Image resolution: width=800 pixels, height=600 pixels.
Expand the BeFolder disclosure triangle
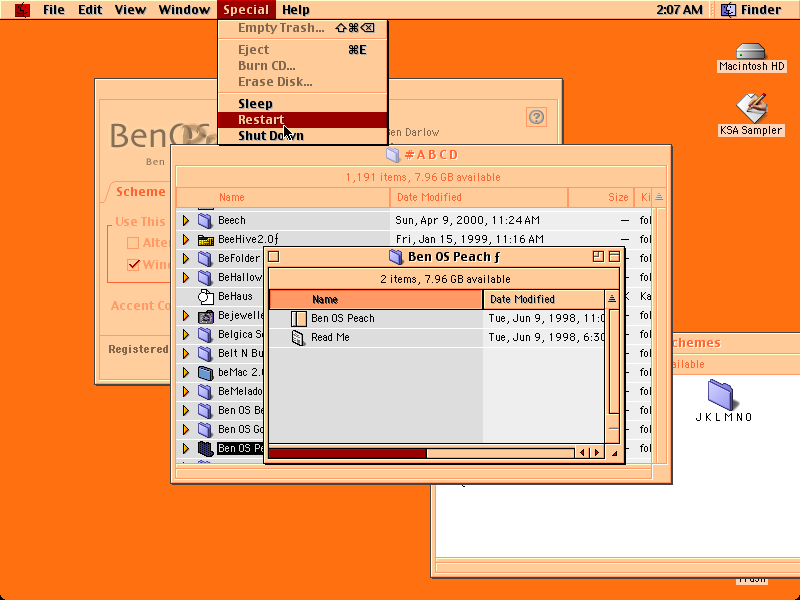(x=186, y=258)
